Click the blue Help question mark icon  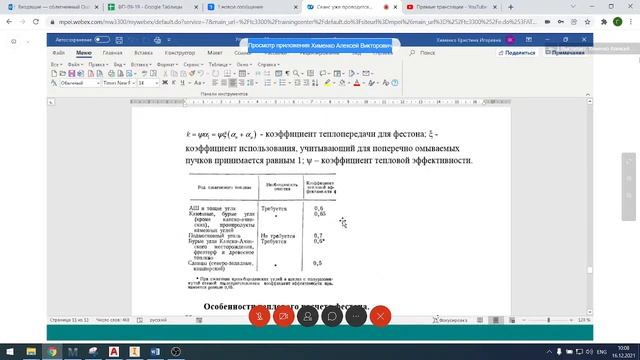tap(395, 83)
